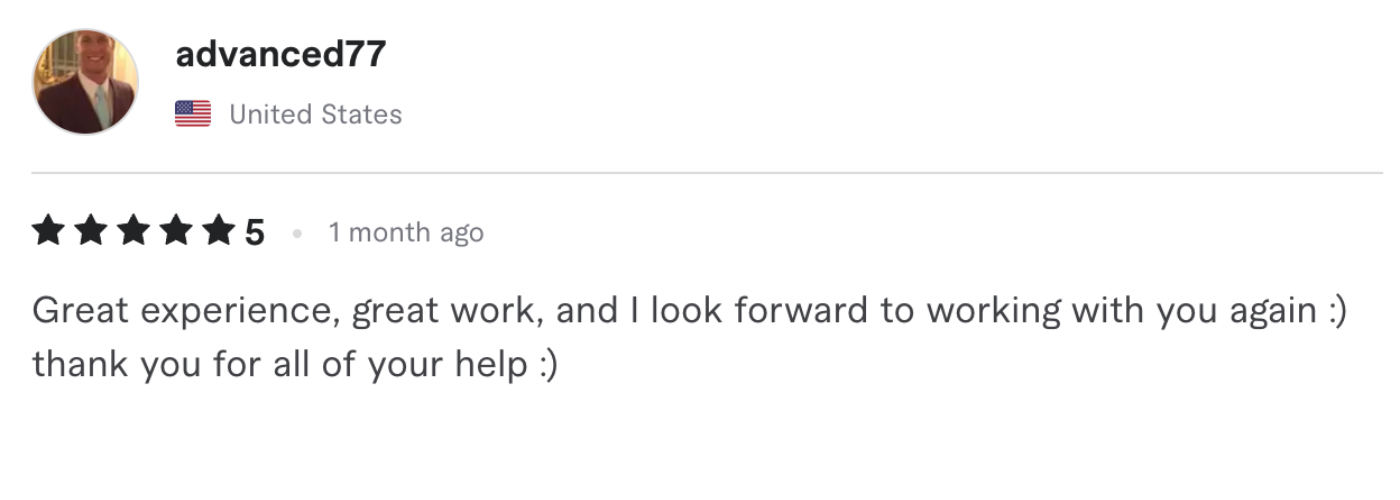The width and height of the screenshot is (1400, 500).
Task: Click the dot separator before the date
Action: [297, 234]
